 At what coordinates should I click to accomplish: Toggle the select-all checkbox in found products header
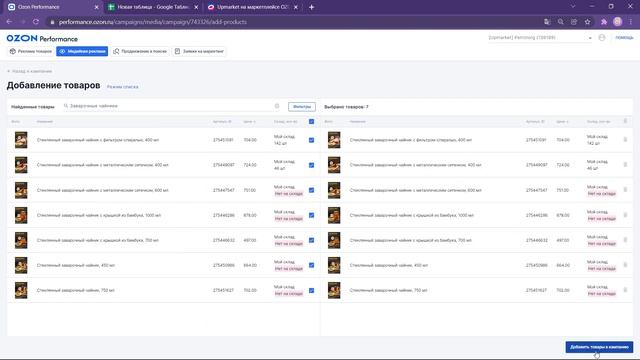click(311, 121)
